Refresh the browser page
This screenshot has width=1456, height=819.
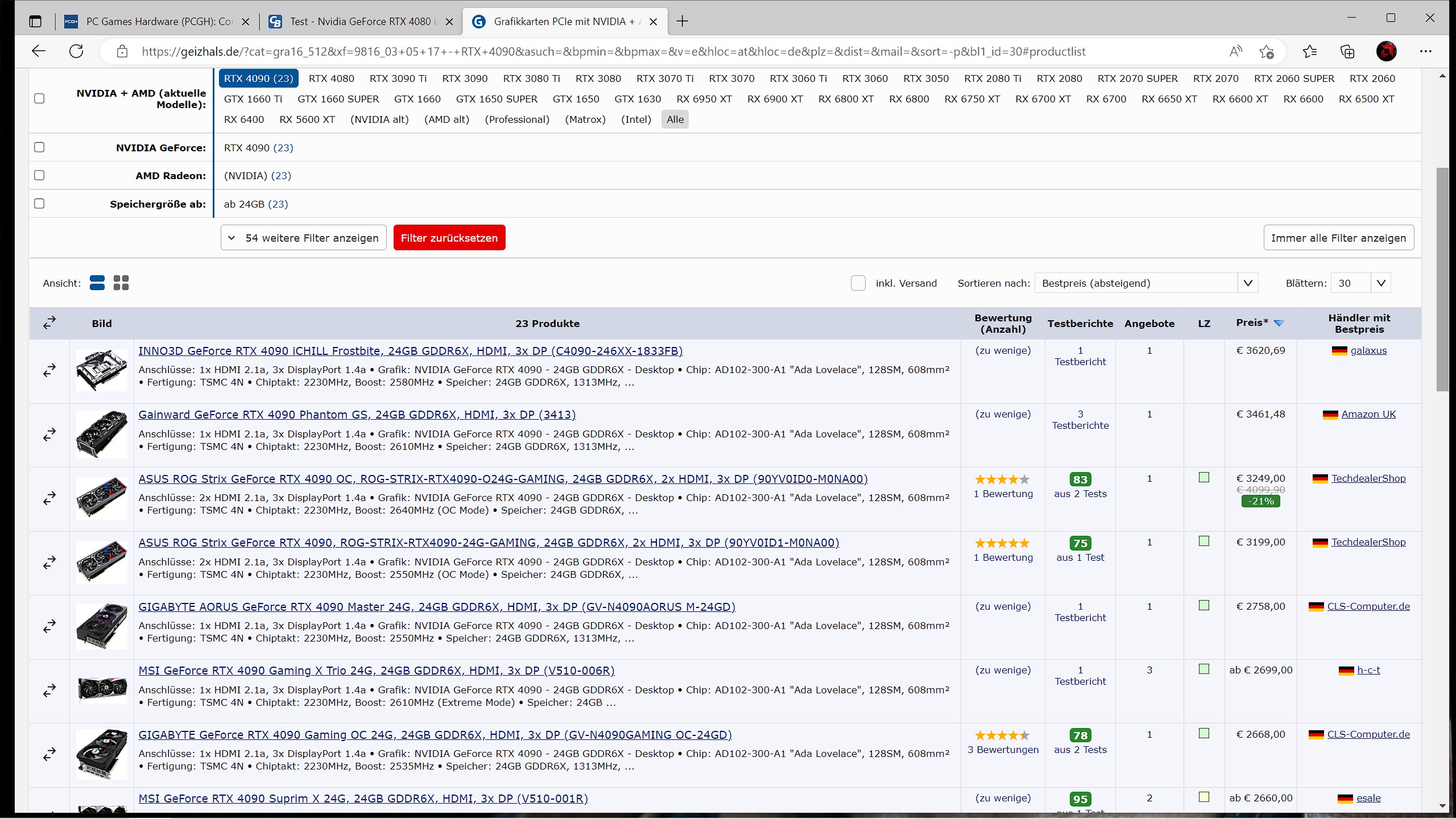(x=76, y=51)
